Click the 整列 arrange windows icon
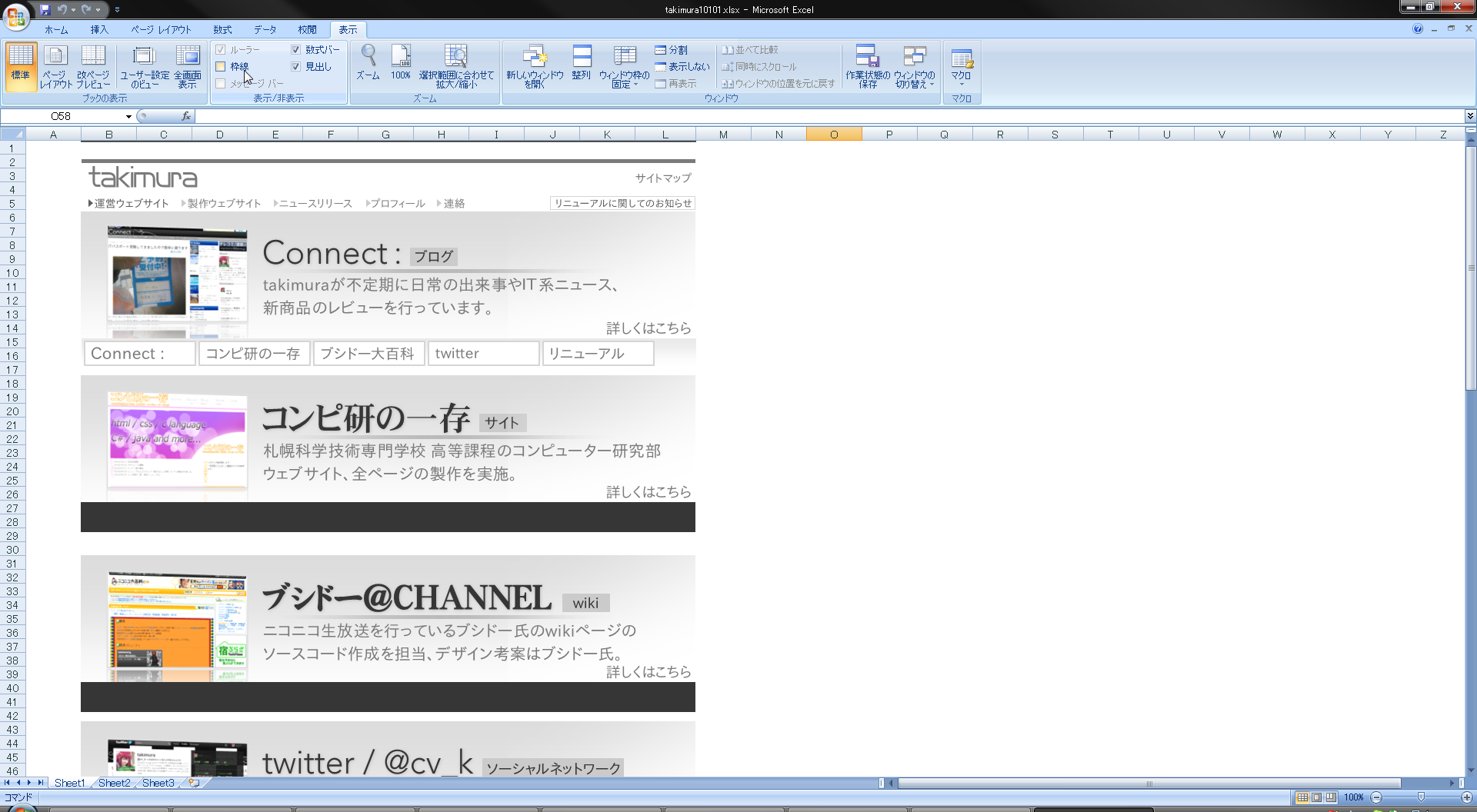Image resolution: width=1477 pixels, height=812 pixels. (582, 63)
